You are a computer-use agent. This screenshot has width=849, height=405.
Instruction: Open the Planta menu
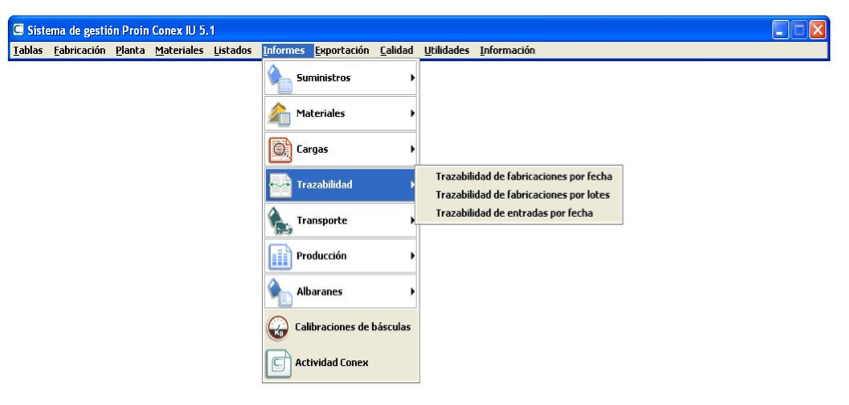(x=130, y=50)
